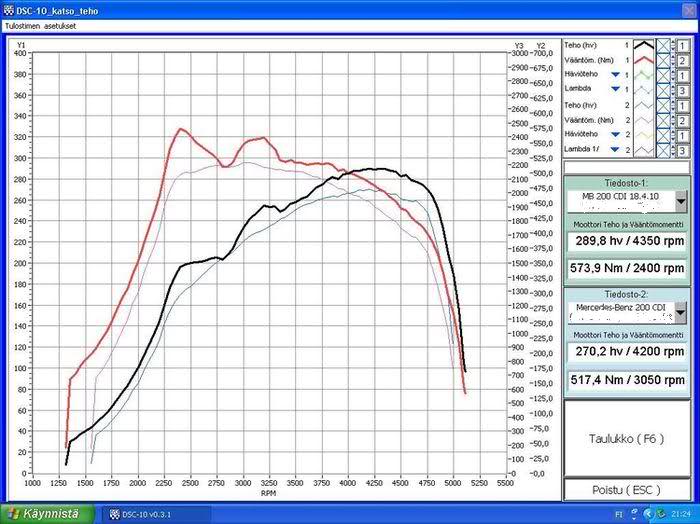Toggle the Teho (hv) 1 curve checkbox

coord(665,45)
